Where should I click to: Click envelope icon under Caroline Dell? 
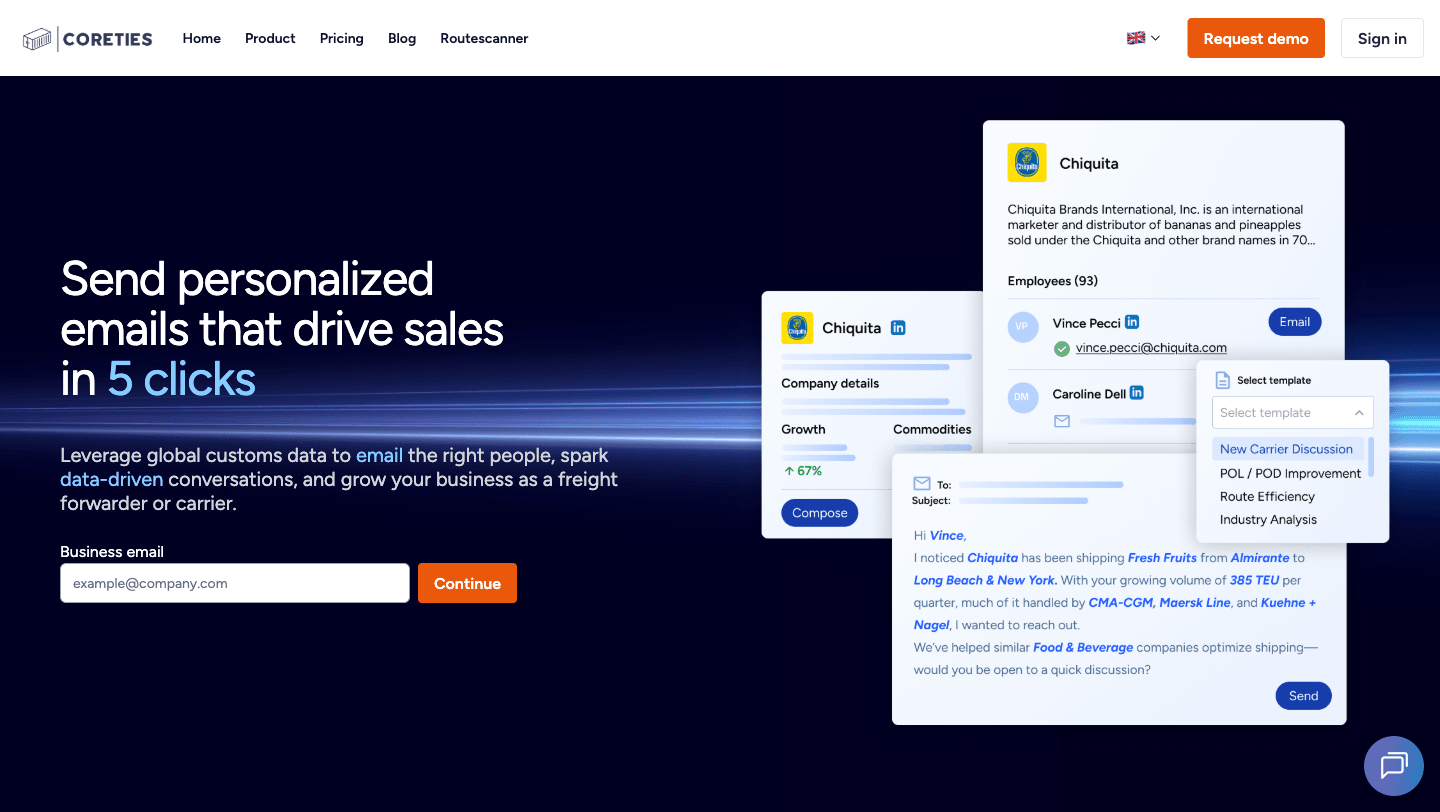coord(1062,421)
